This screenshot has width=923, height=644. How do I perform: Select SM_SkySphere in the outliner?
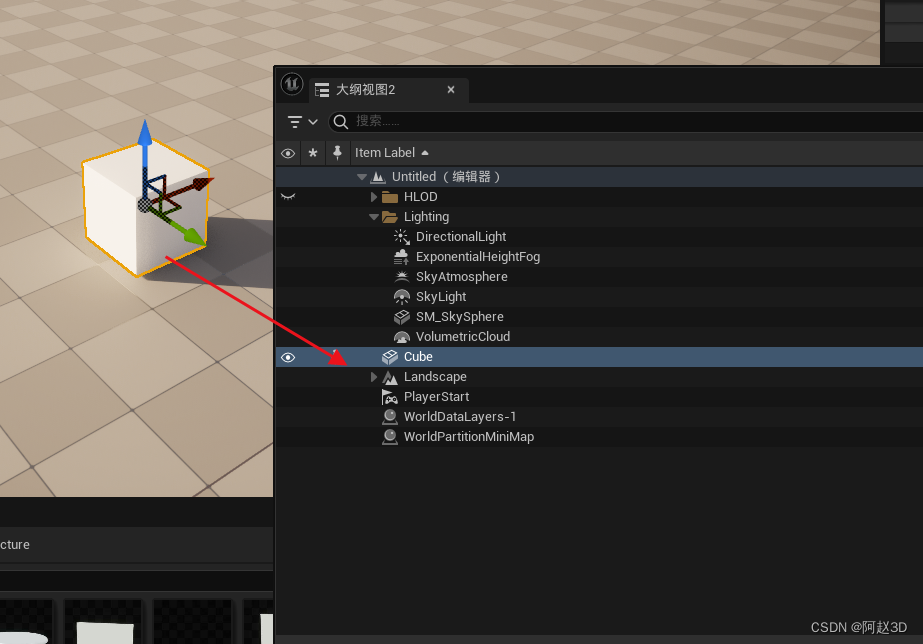click(x=460, y=317)
